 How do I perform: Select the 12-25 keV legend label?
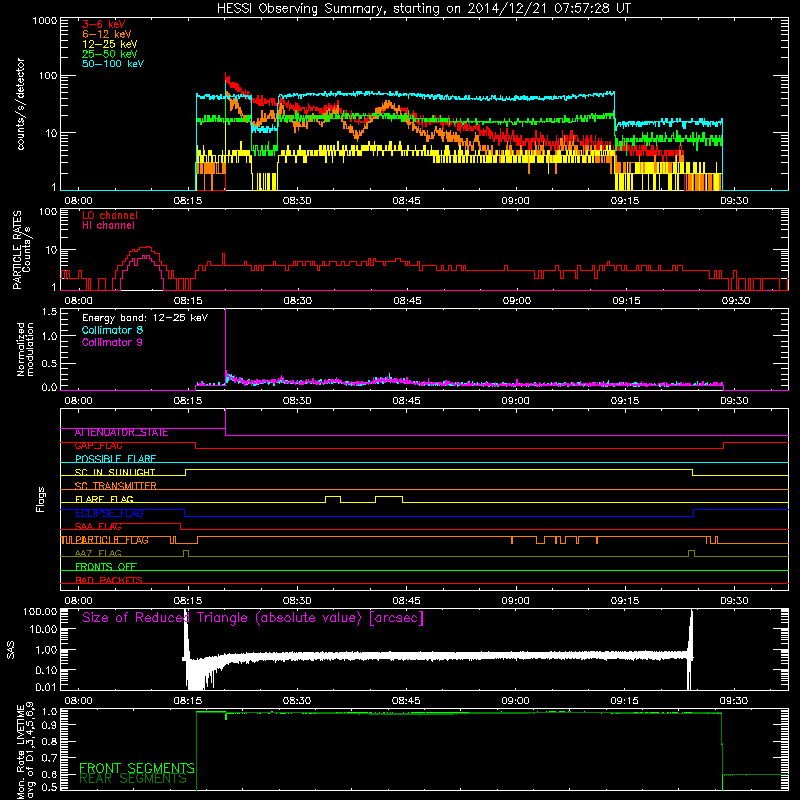[x=110, y=44]
